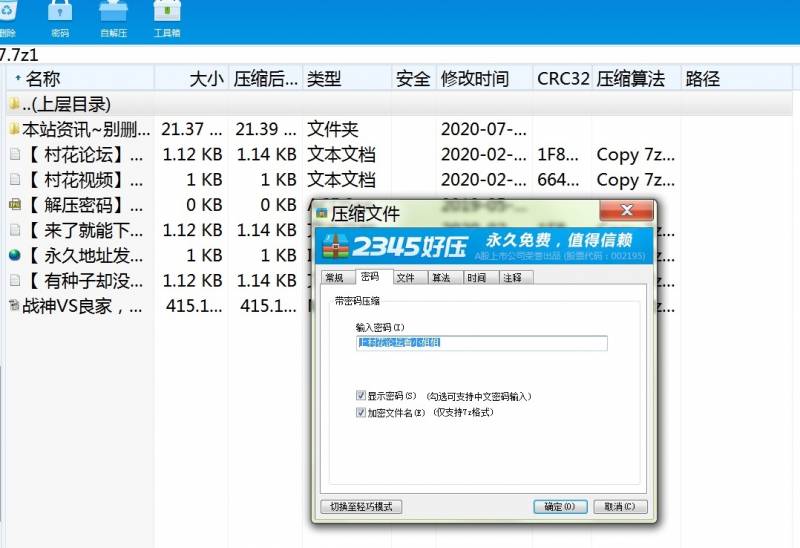The height and width of the screenshot is (548, 800).
Task: Select the 【来了就能下... file name
Action: 84,230
